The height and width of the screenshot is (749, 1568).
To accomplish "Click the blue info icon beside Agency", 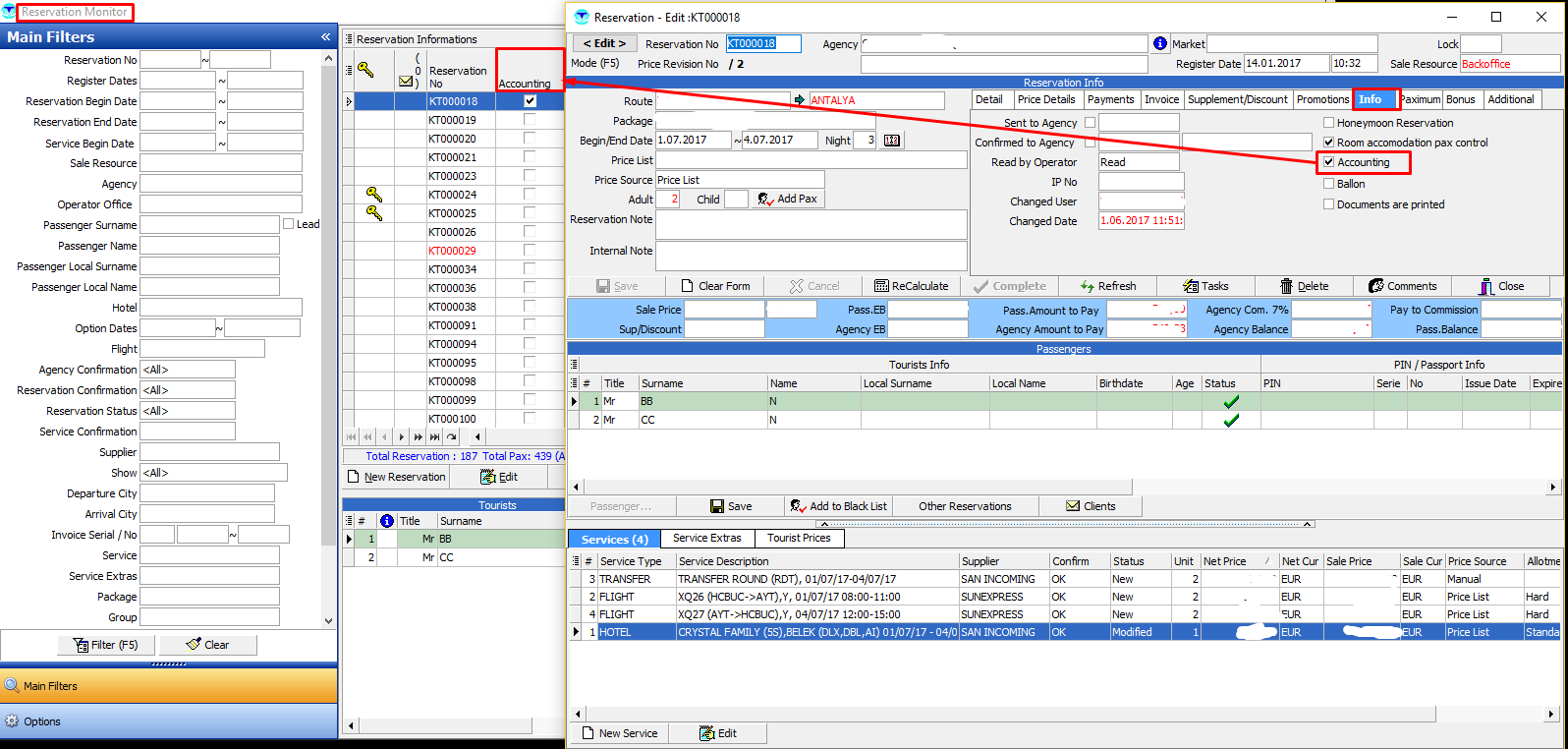I will tap(1159, 43).
